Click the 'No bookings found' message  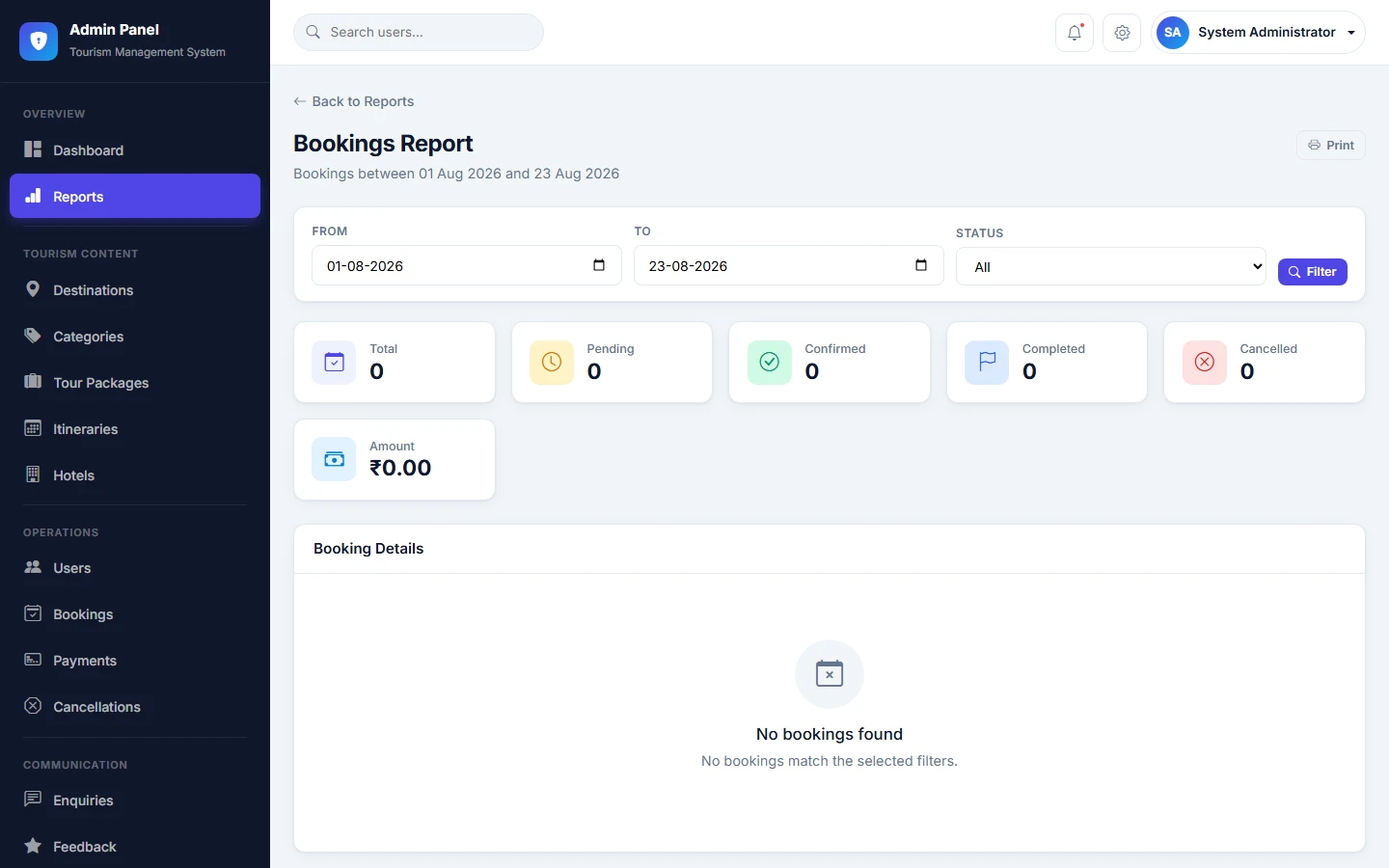(830, 734)
